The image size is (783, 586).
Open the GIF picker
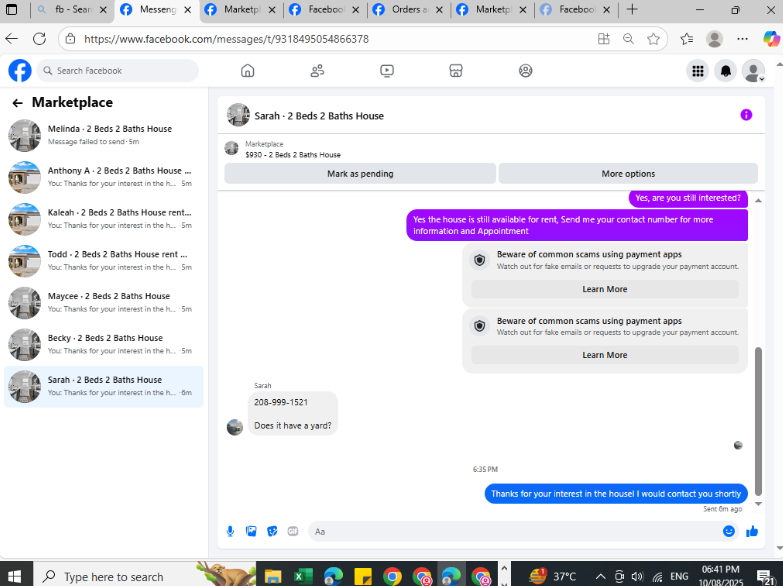(x=293, y=531)
